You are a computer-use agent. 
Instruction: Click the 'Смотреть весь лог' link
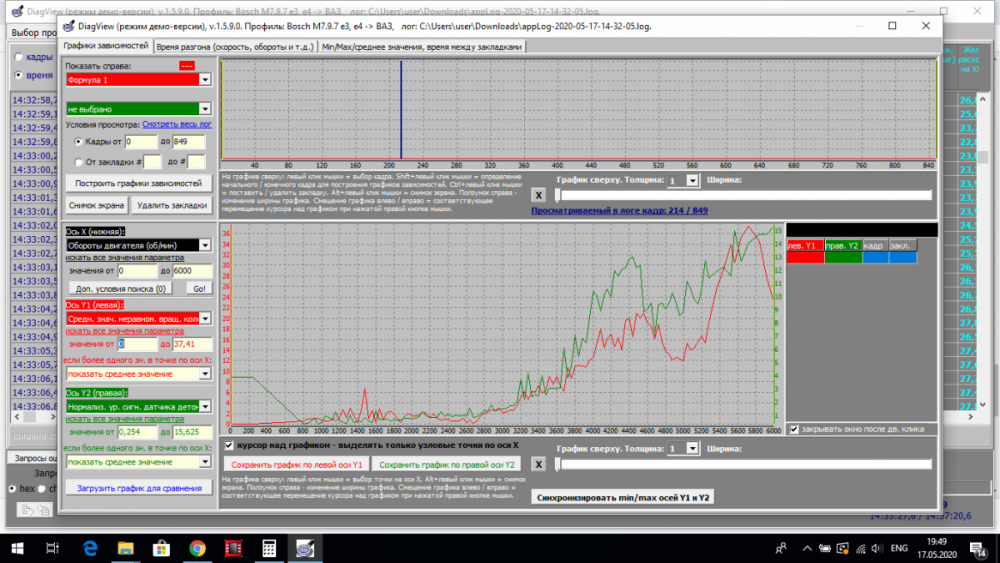(177, 125)
